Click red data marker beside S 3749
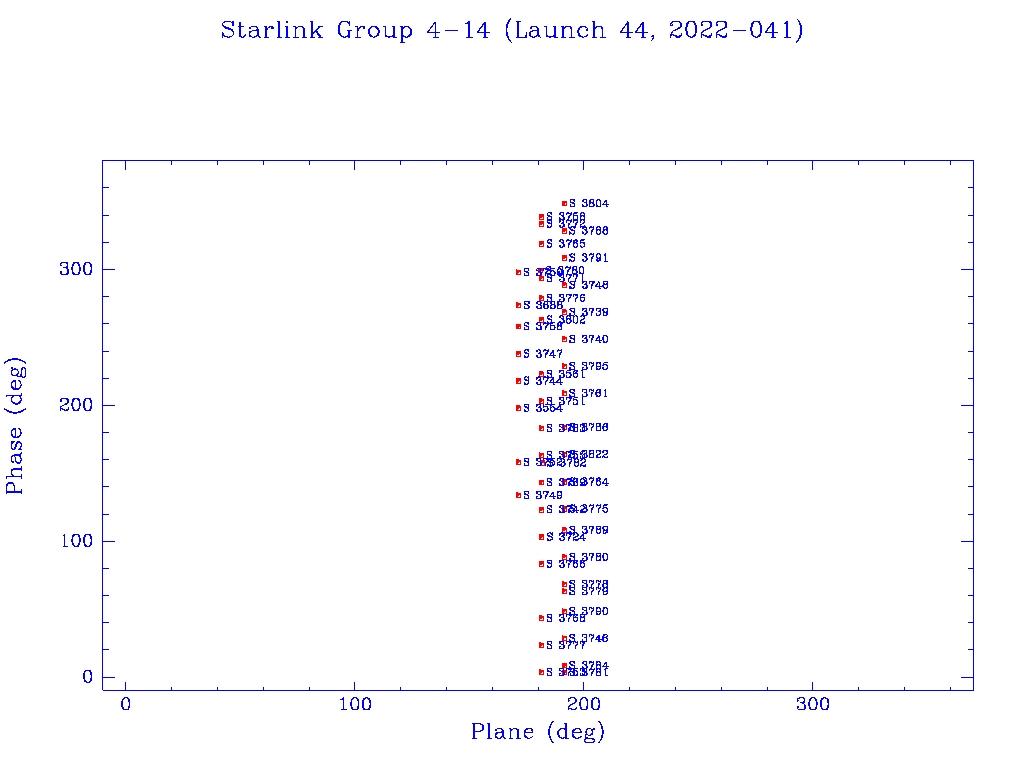This screenshot has width=1024, height=768. [519, 495]
